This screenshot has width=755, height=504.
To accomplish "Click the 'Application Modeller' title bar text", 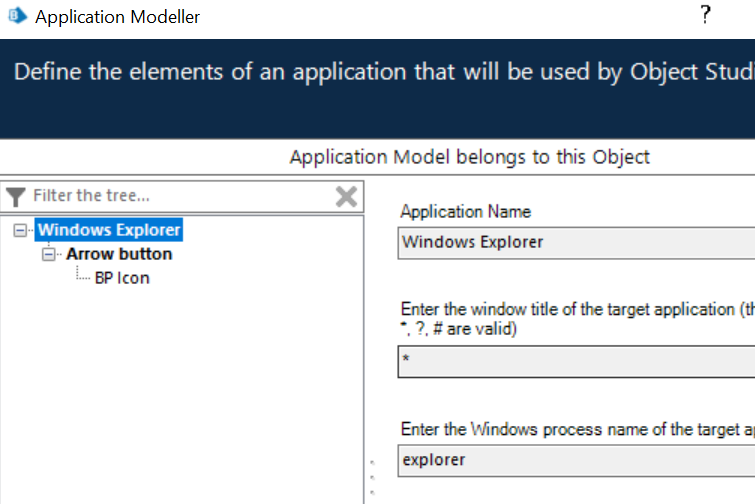I will pyautogui.click(x=117, y=17).
